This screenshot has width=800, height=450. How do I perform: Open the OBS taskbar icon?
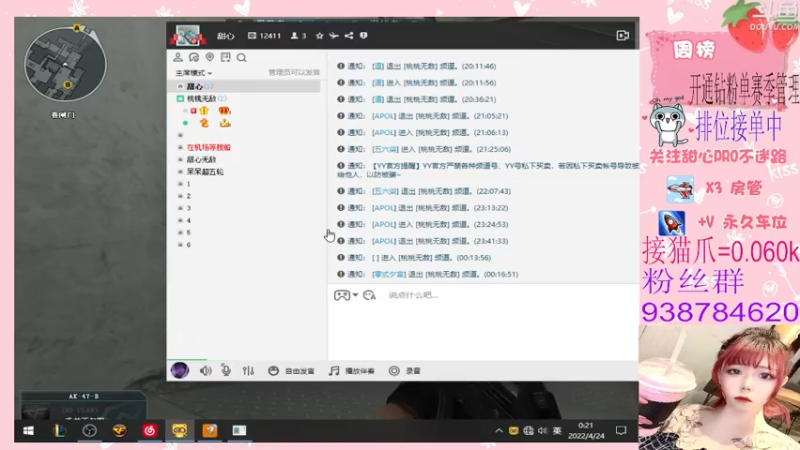coord(89,431)
